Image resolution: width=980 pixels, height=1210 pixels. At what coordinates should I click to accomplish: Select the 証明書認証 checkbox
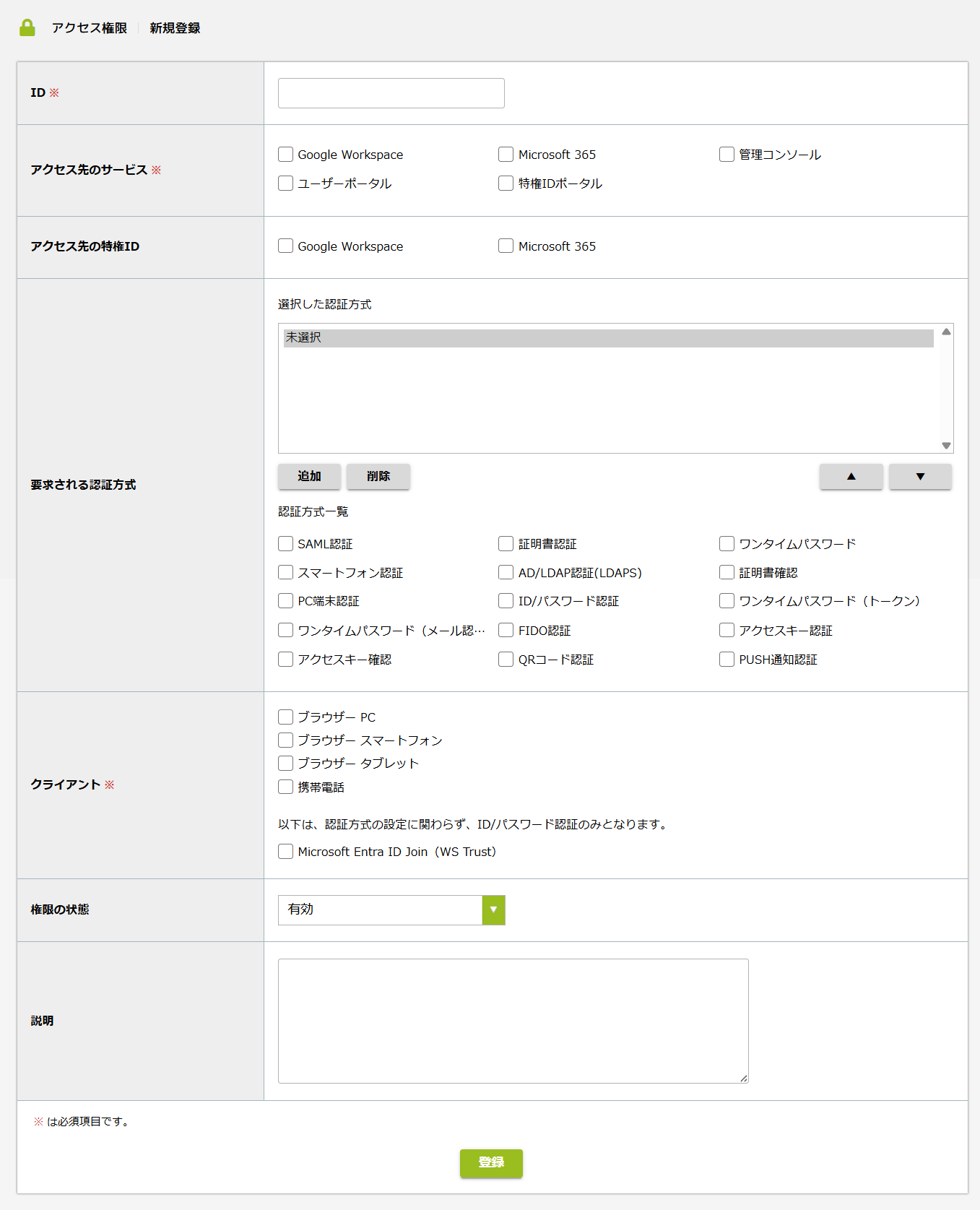[x=506, y=544]
